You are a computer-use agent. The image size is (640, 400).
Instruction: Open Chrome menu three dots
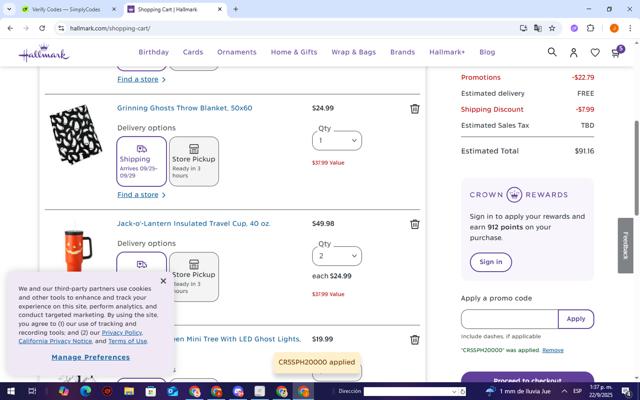click(x=630, y=28)
